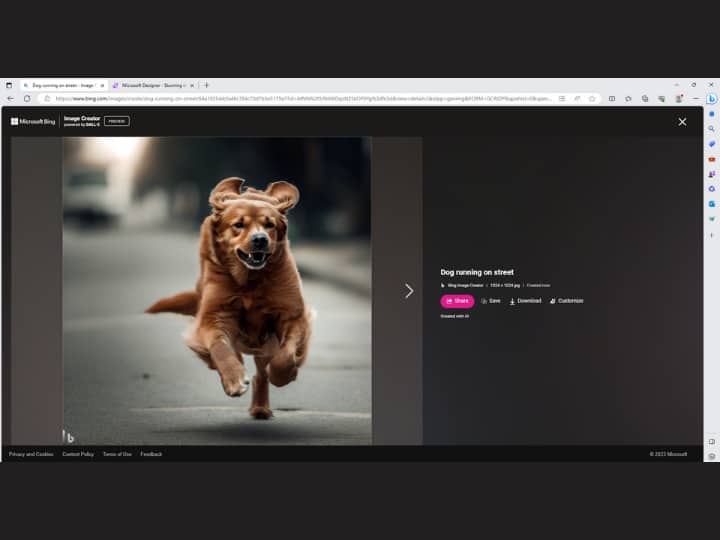Open Customize for this image
Viewport: 720px width, 540px height.
tap(566, 301)
